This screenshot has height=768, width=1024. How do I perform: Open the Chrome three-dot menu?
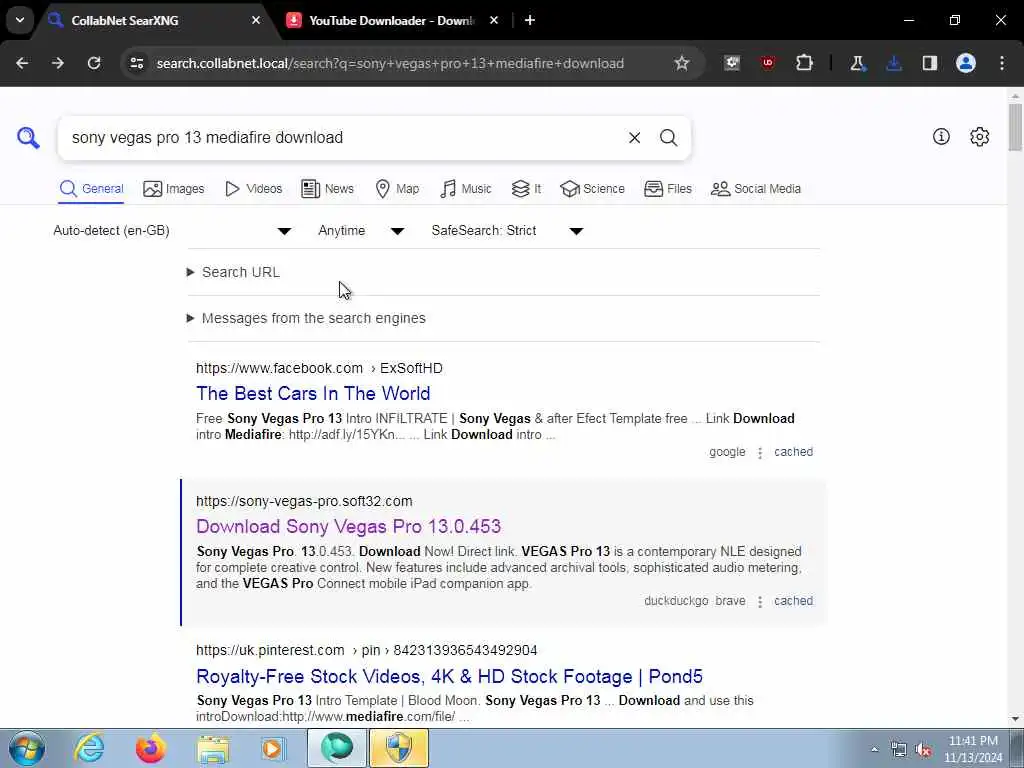click(1002, 63)
